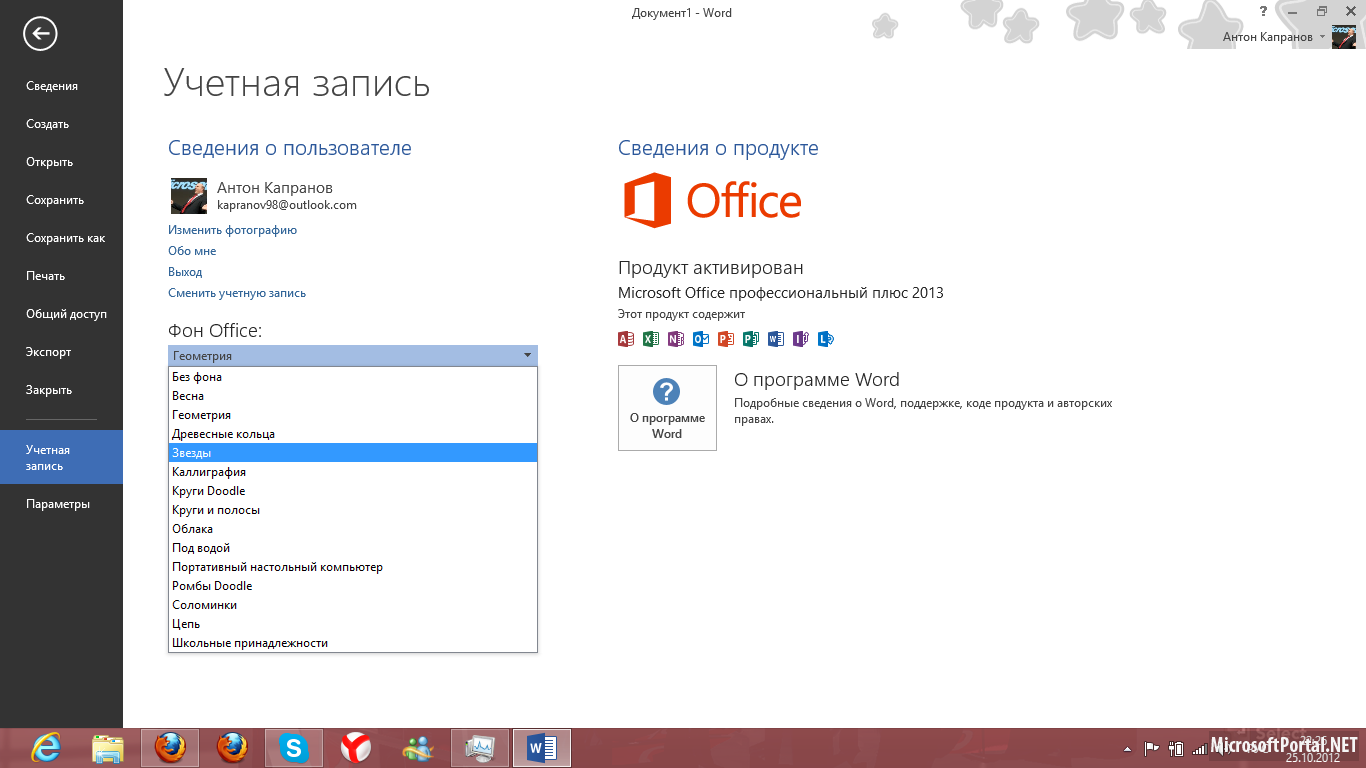The height and width of the screenshot is (768, 1366).
Task: Click the О программе Word button
Action: 667,408
